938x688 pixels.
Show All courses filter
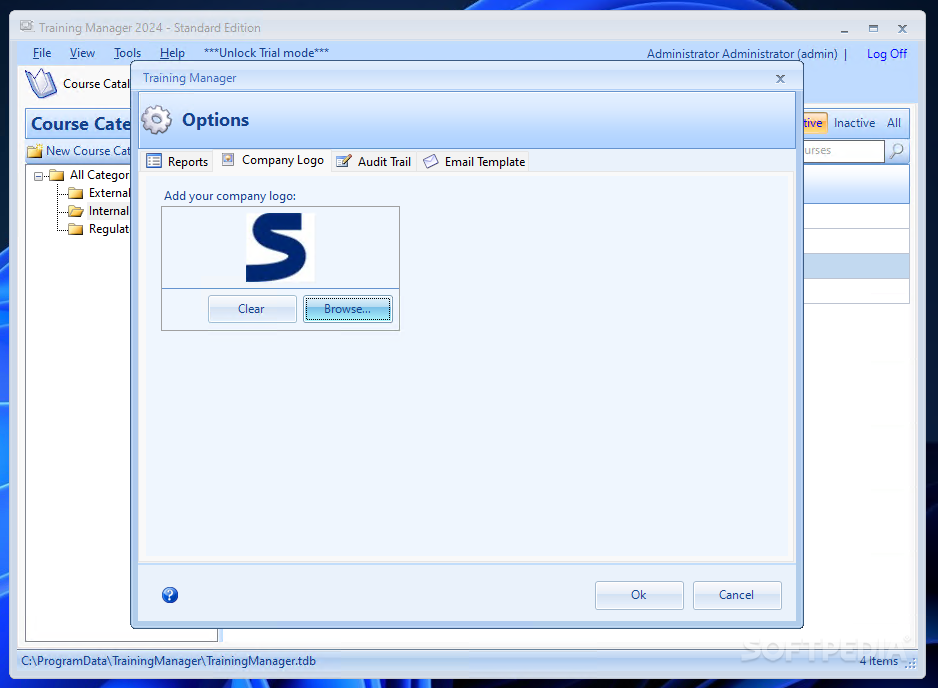coord(894,123)
